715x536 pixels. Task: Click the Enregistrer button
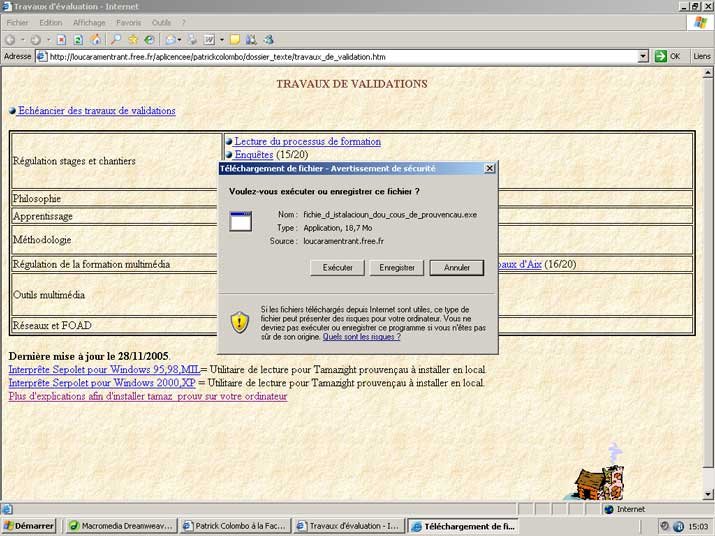tap(397, 268)
